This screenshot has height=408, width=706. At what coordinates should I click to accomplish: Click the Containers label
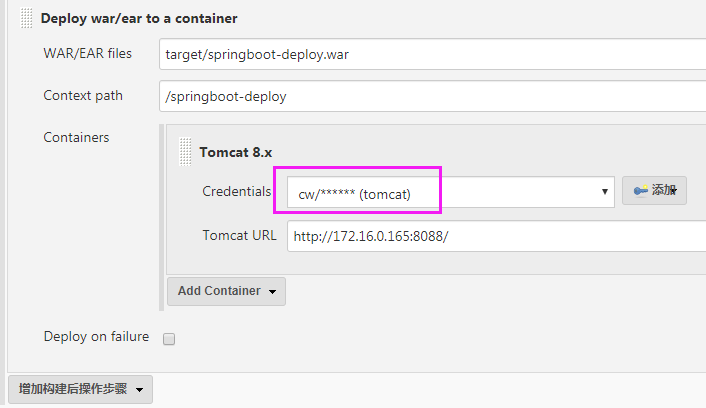pos(76,137)
